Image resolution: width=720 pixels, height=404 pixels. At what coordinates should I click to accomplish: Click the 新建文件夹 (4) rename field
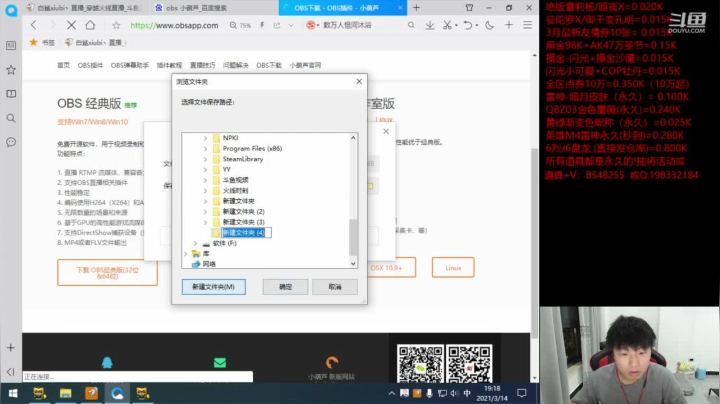[x=246, y=233]
